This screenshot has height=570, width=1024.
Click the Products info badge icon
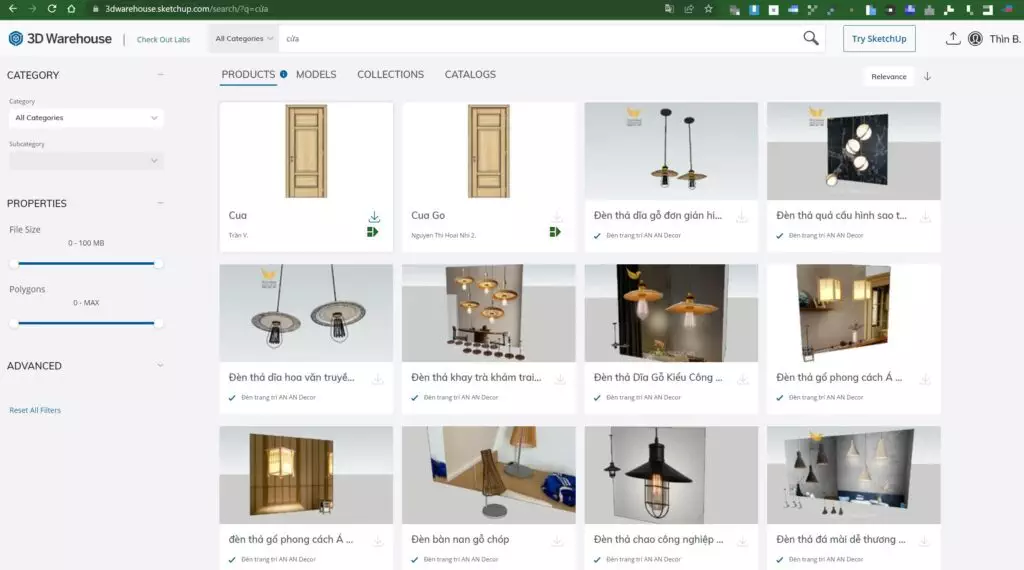[x=283, y=74]
